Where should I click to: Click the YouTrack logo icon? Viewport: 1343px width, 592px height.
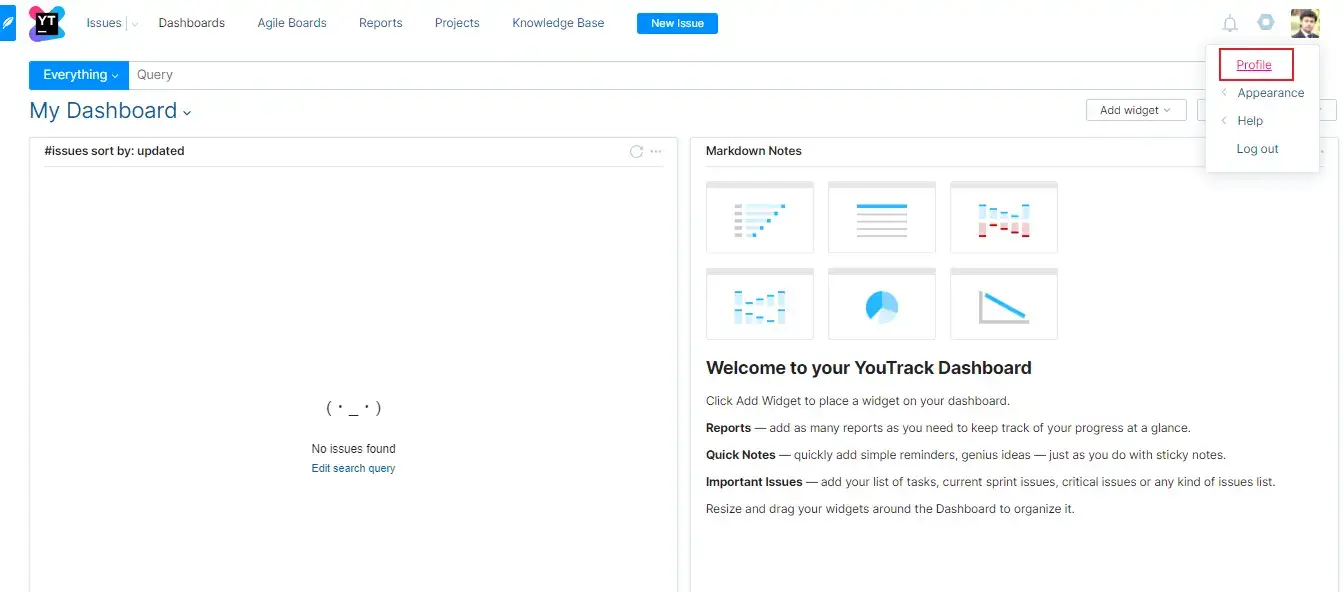pos(46,23)
